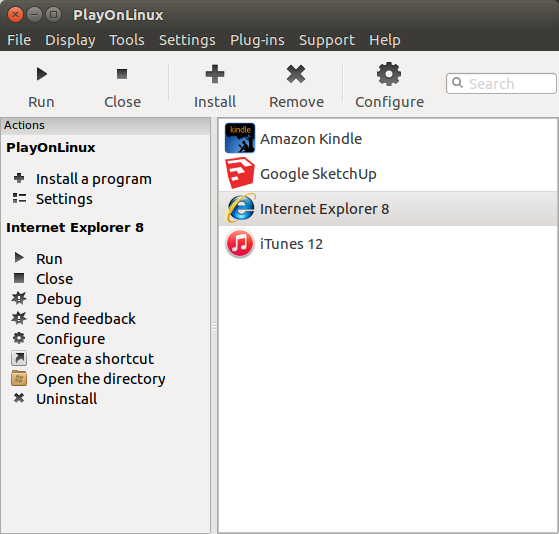This screenshot has width=559, height=534.
Task: Open the Display menu
Action: point(70,40)
